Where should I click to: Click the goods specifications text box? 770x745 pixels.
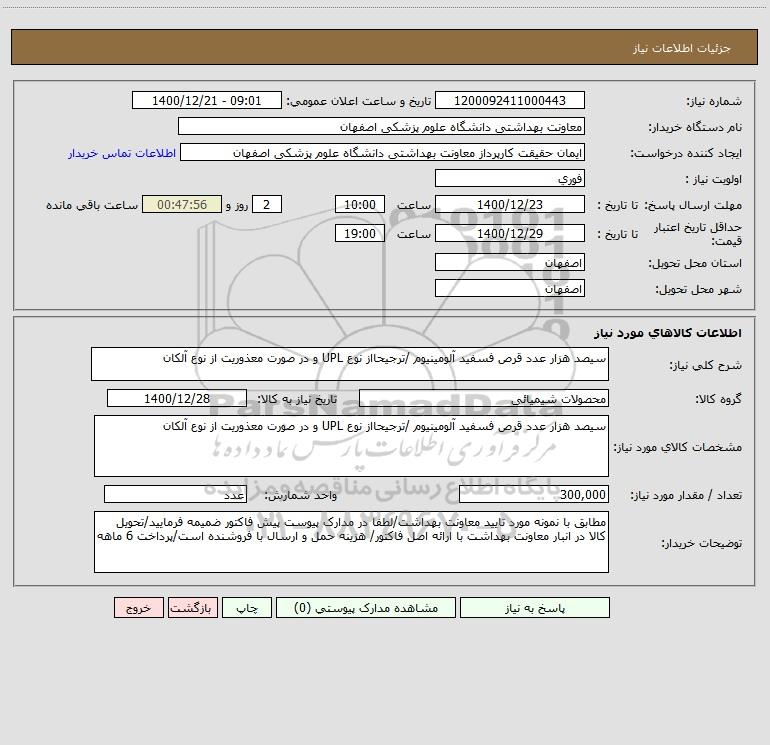pyautogui.click(x=351, y=446)
